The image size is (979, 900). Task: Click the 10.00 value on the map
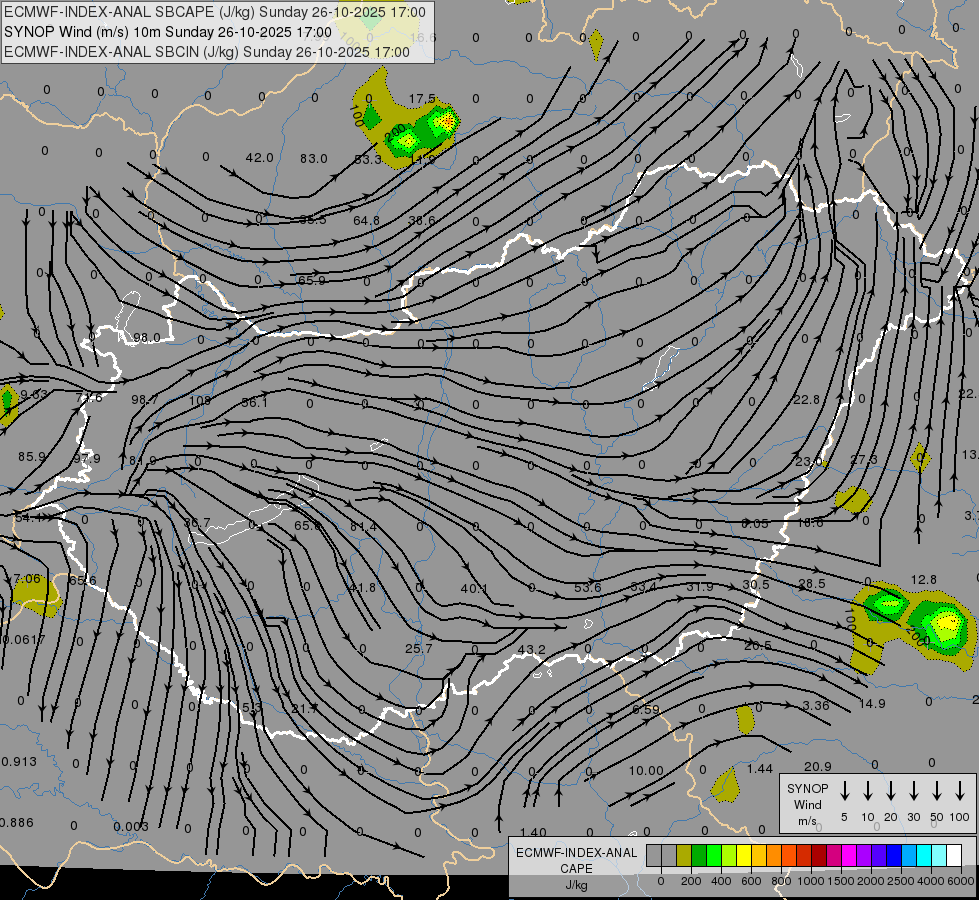[x=646, y=770]
